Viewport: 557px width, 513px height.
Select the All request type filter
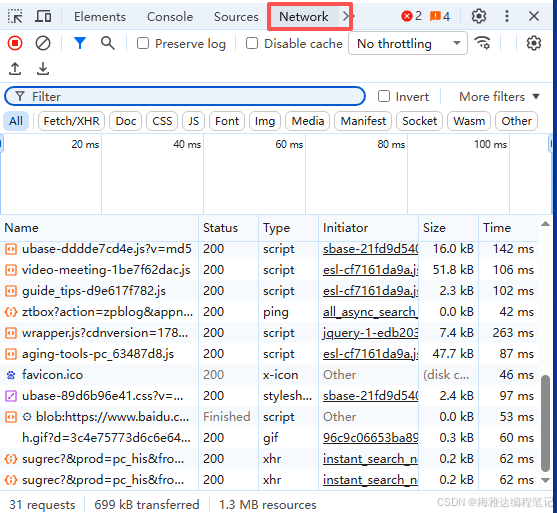click(16, 121)
